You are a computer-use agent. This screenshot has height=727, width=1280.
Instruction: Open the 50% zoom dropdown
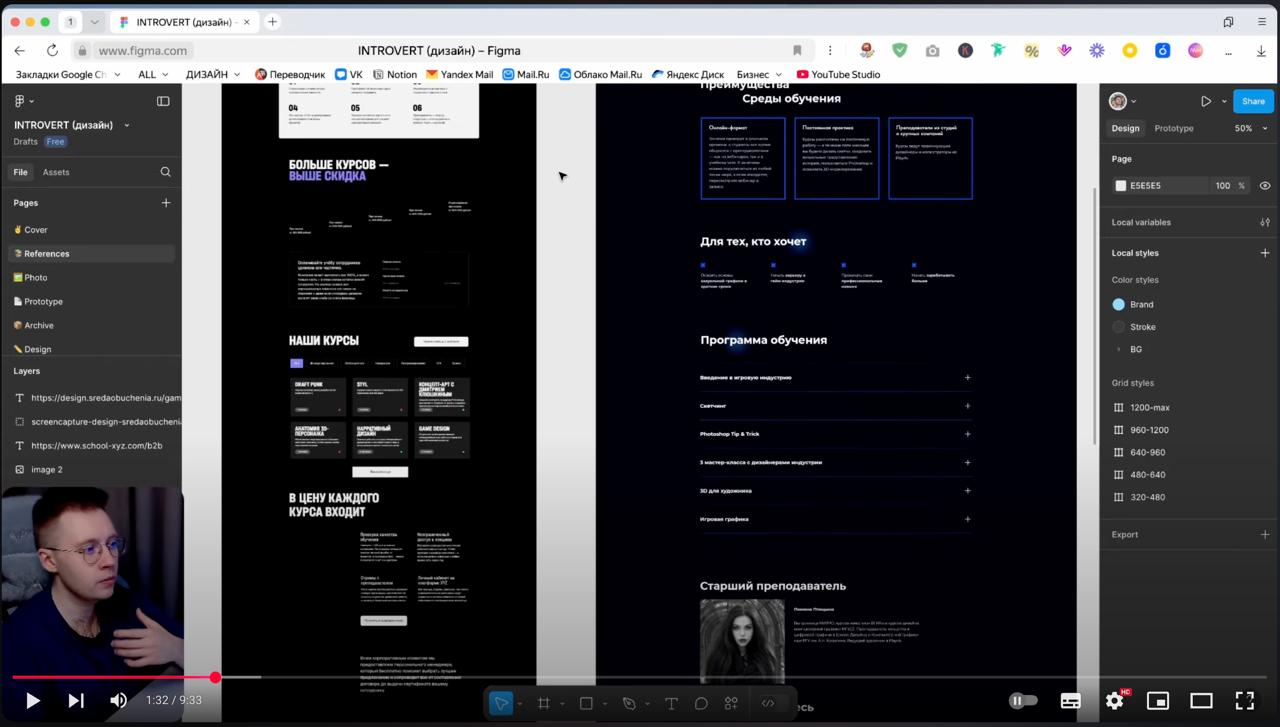1248,128
